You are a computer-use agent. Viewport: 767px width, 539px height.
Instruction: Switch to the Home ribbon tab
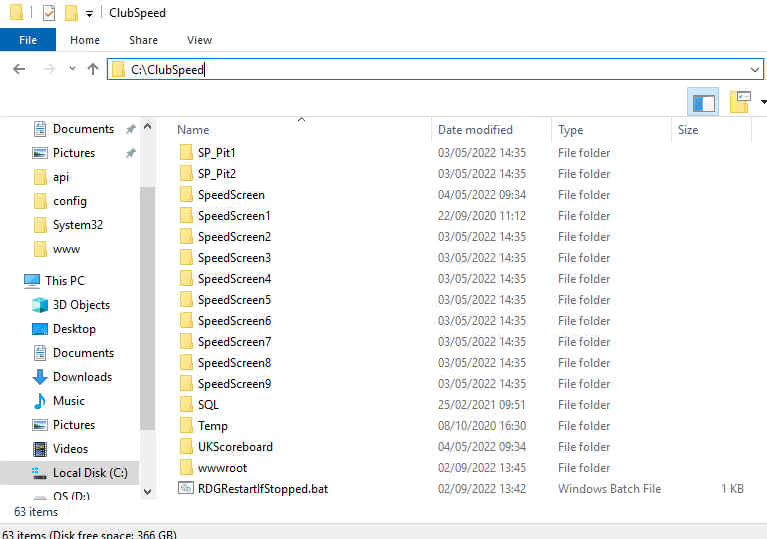coord(85,40)
